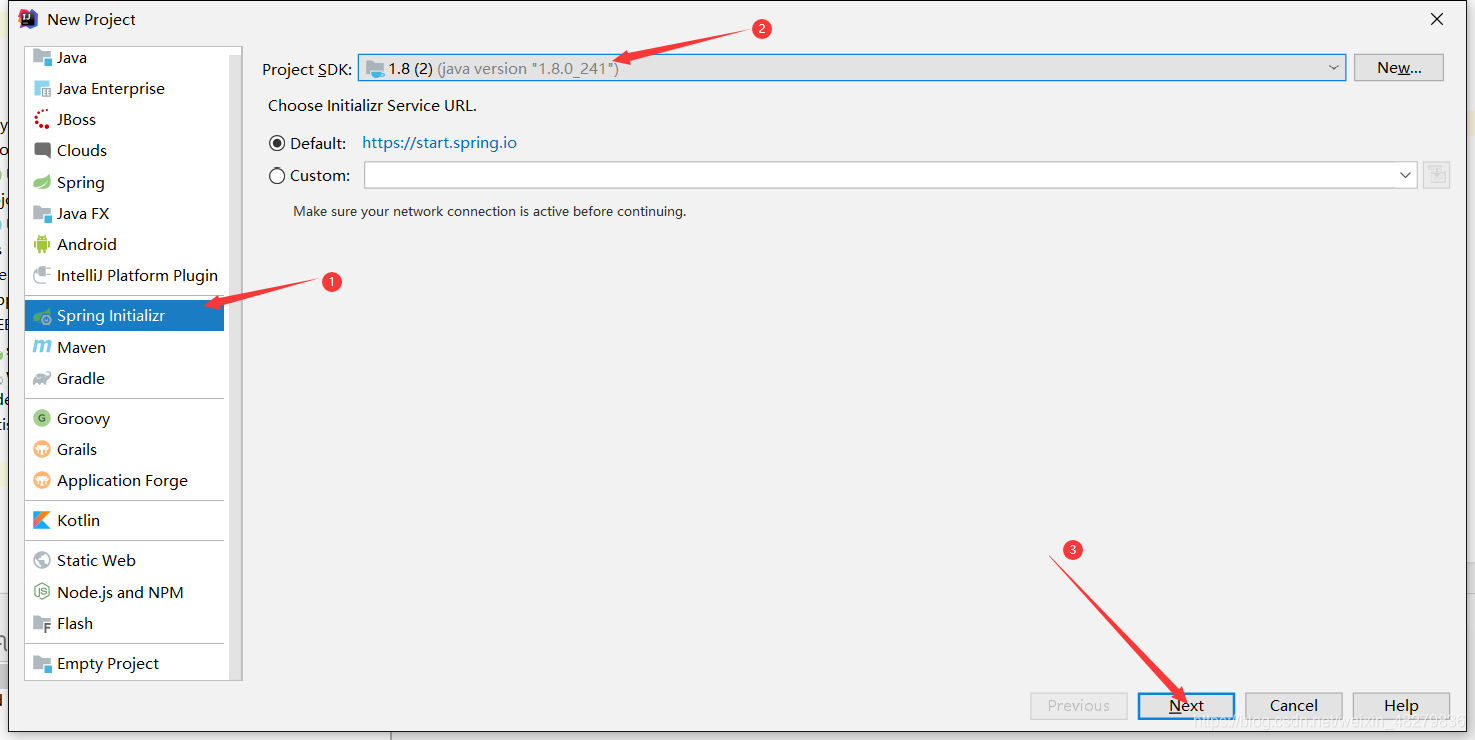Click the disabled download icon beside Custom field
The width and height of the screenshot is (1475, 740).
pos(1437,175)
